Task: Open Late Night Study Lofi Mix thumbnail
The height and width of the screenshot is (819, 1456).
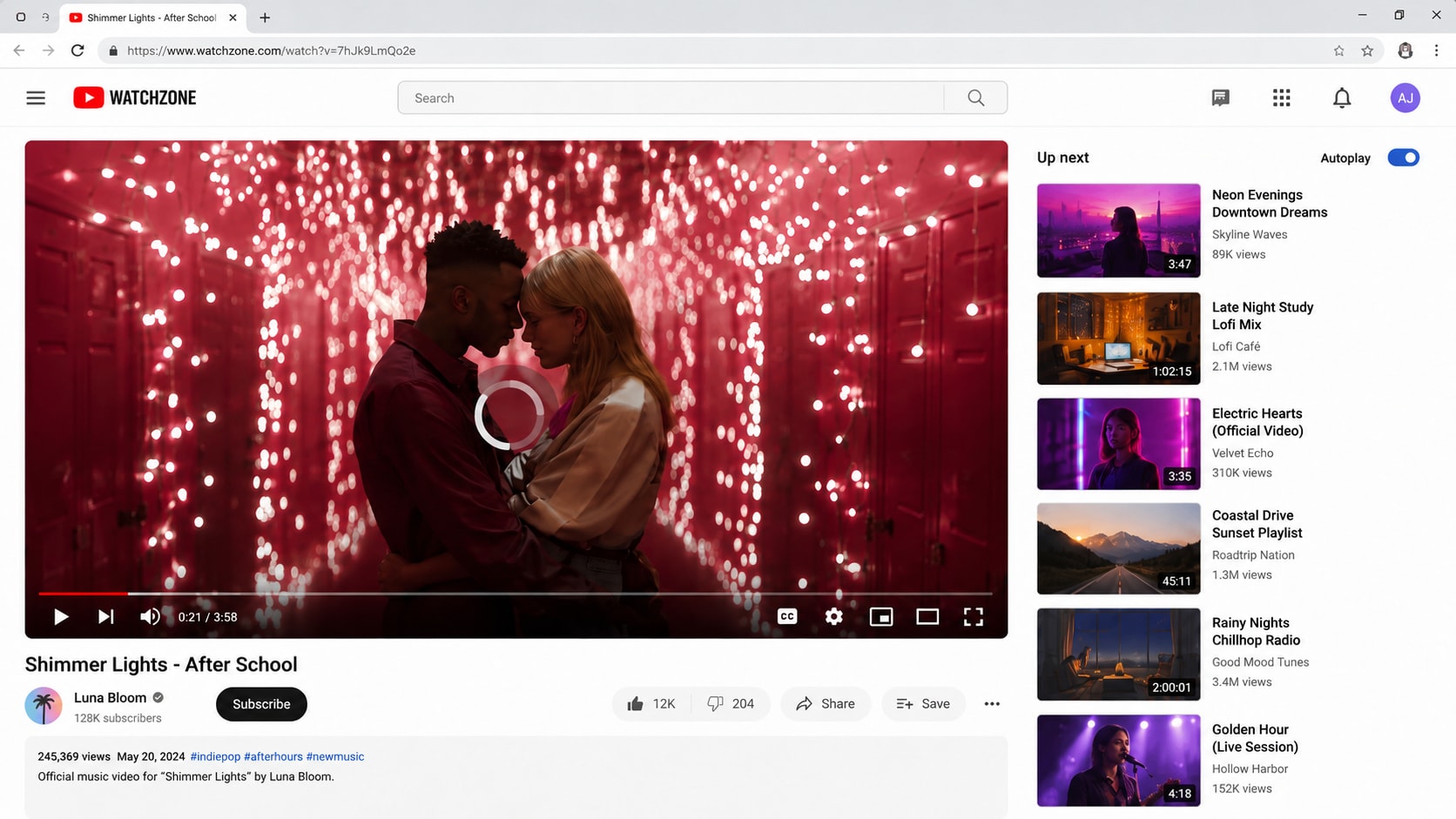Action: tap(1118, 338)
